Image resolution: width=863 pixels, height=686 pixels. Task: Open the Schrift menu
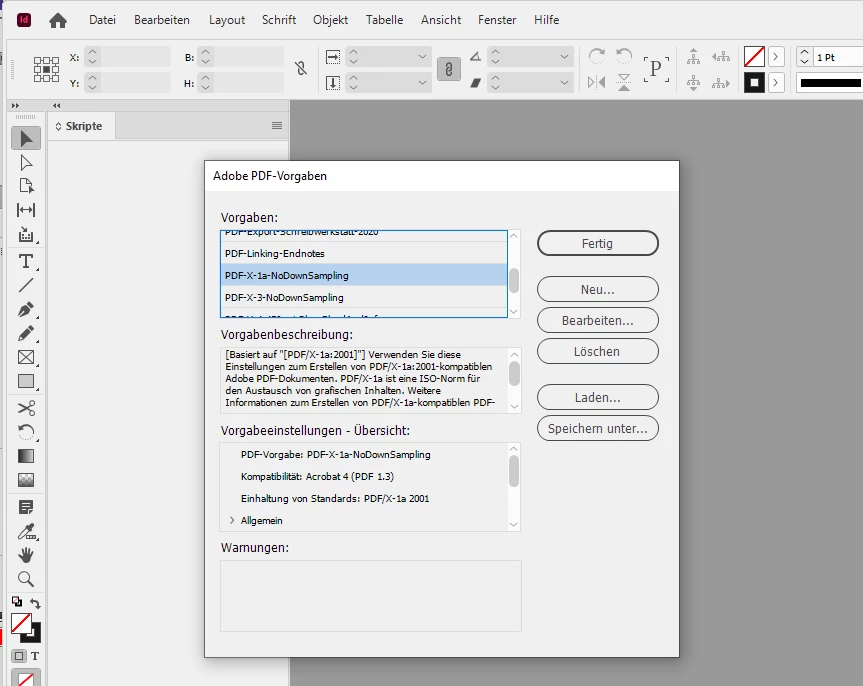279,20
